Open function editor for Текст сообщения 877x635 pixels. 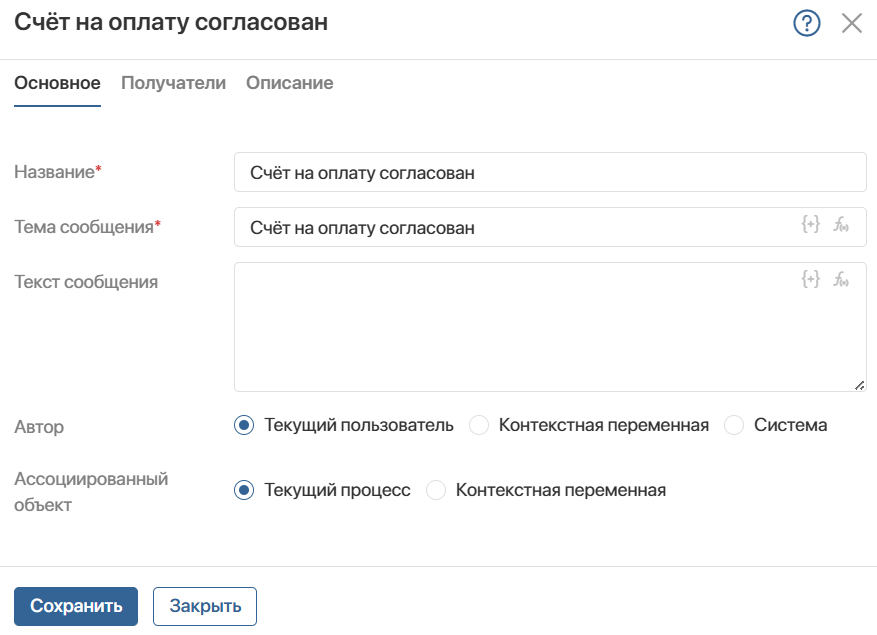click(841, 279)
